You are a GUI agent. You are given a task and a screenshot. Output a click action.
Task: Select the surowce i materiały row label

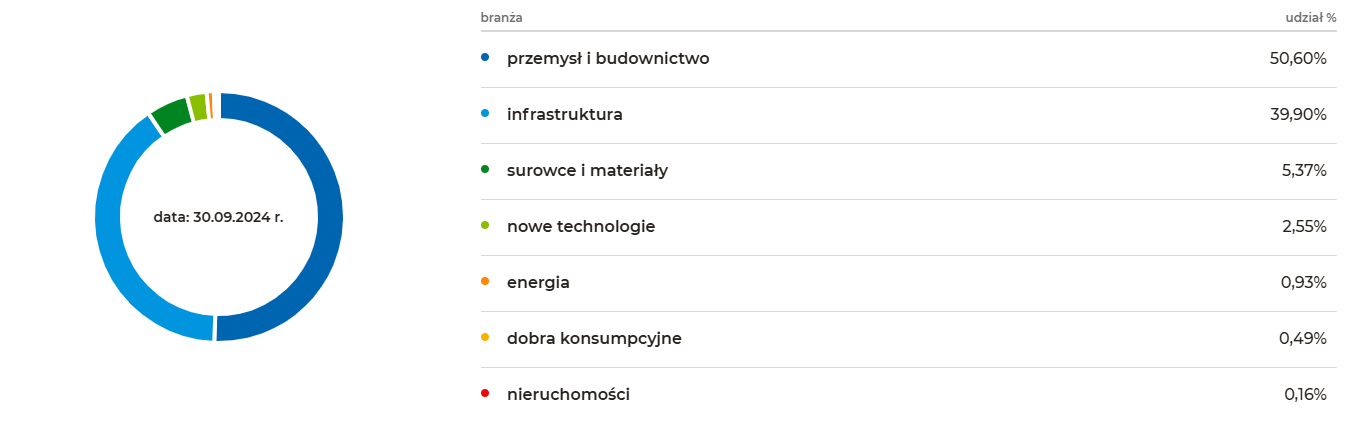pos(587,171)
